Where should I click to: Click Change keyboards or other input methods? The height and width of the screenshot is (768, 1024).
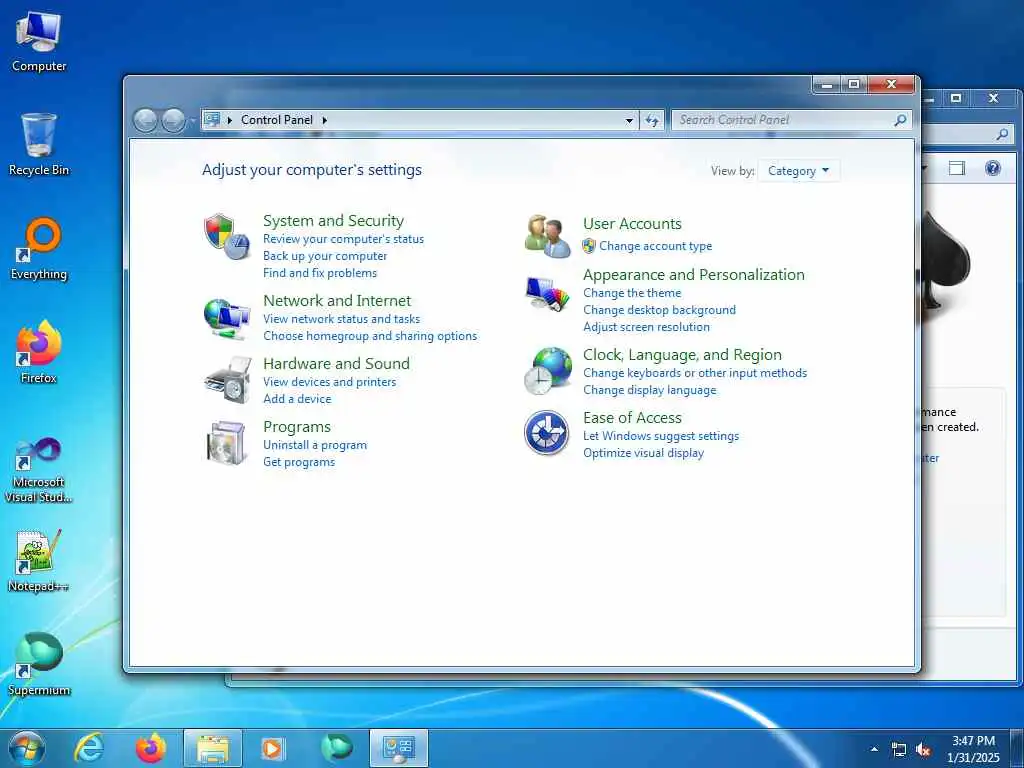coord(695,374)
